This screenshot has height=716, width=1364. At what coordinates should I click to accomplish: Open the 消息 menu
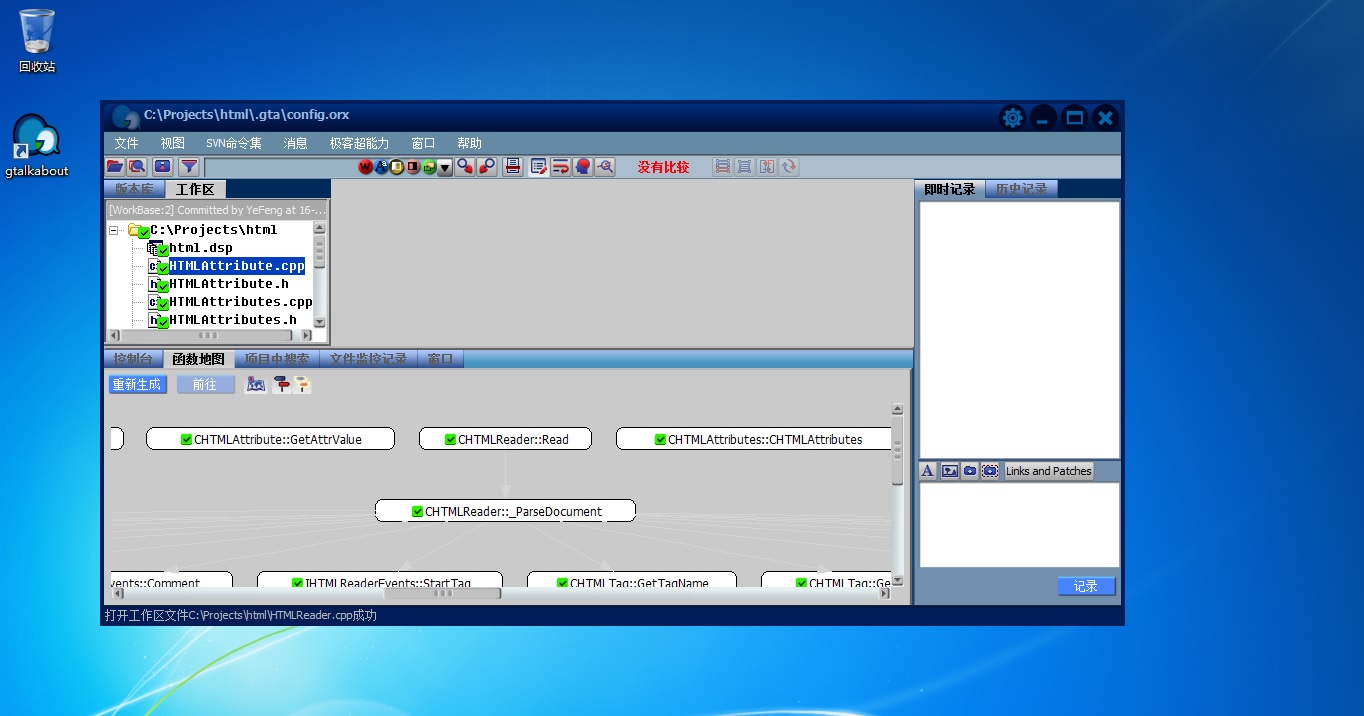click(x=295, y=144)
